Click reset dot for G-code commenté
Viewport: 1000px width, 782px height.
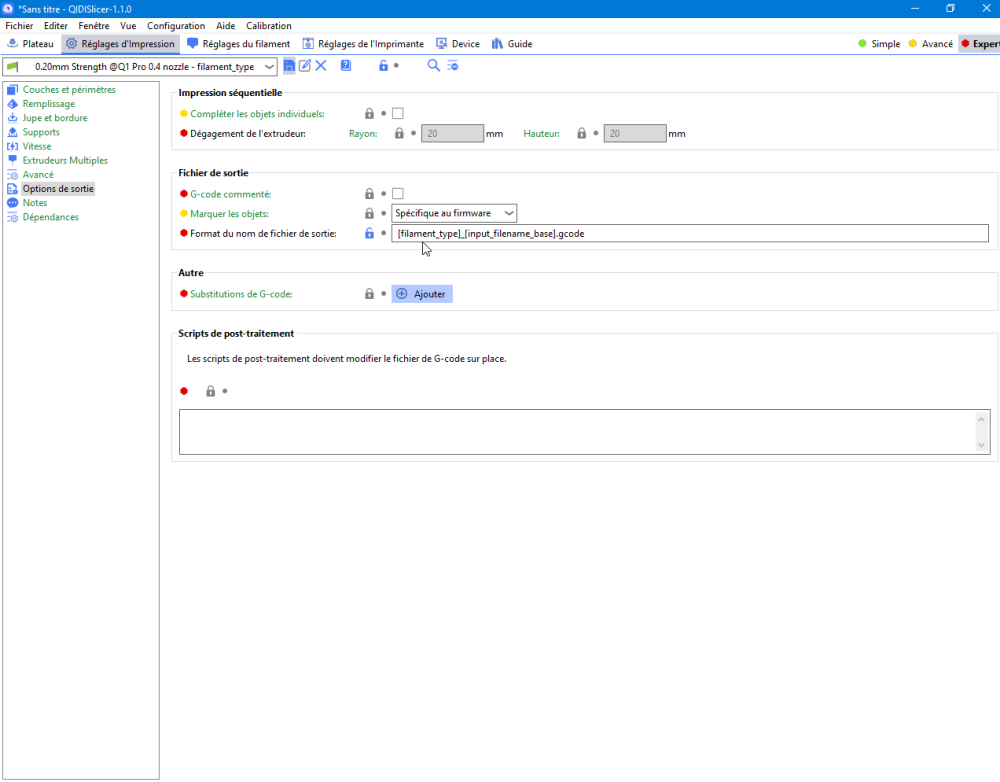point(383,194)
